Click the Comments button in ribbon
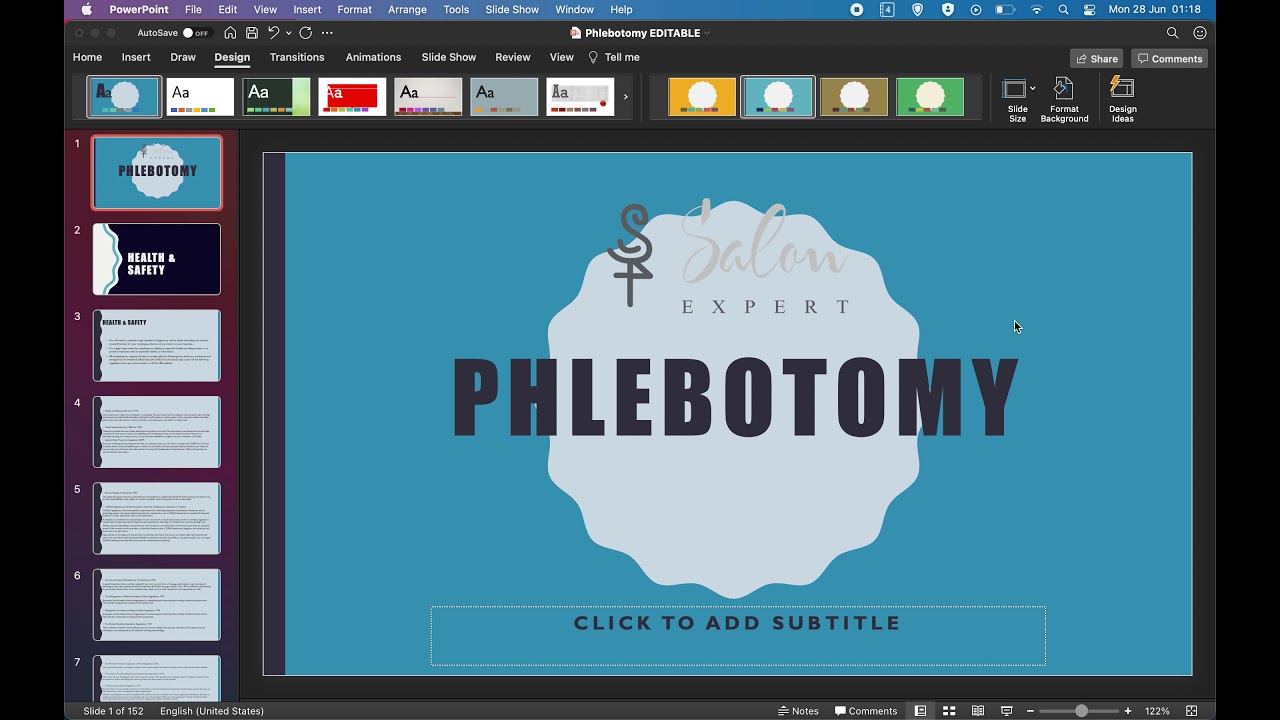The image size is (1280, 720). point(1170,58)
